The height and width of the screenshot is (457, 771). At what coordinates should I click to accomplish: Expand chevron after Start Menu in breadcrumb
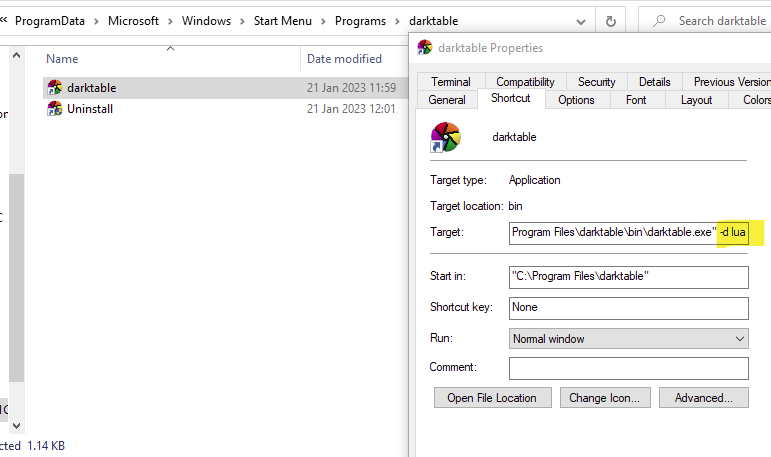(323, 22)
